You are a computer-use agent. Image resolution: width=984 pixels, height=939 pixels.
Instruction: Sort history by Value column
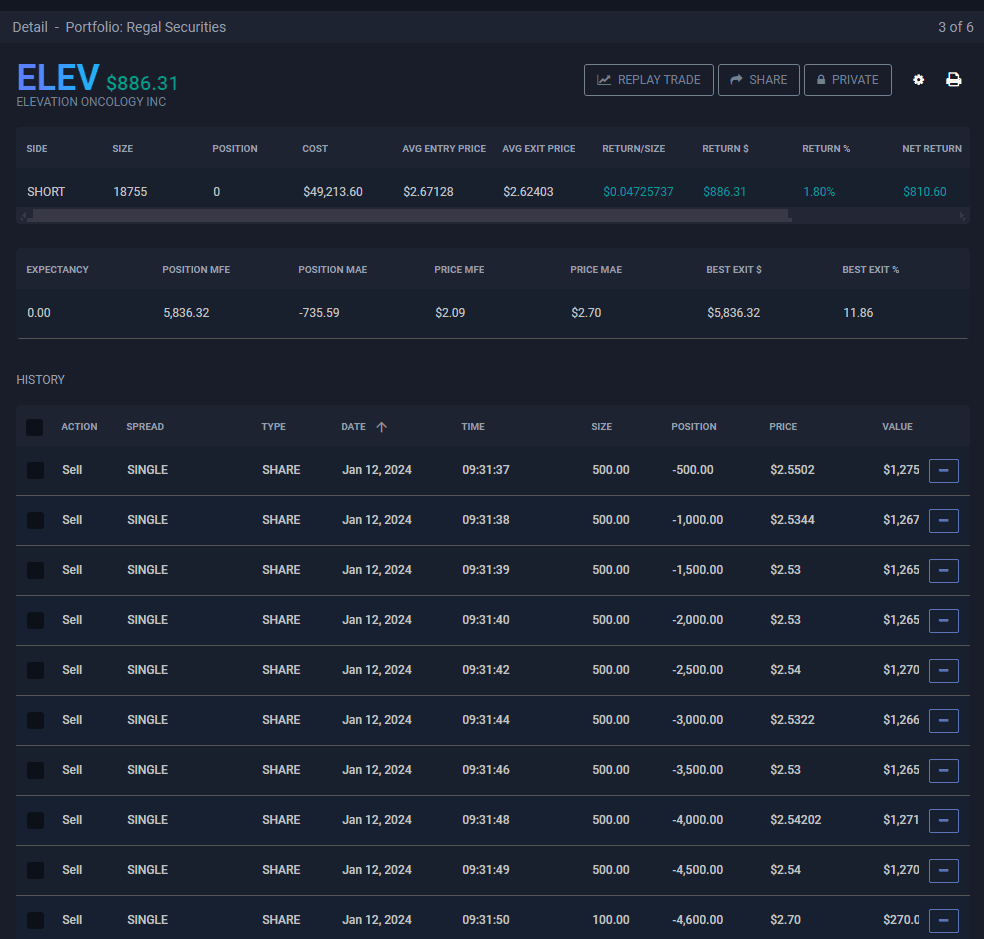897,427
